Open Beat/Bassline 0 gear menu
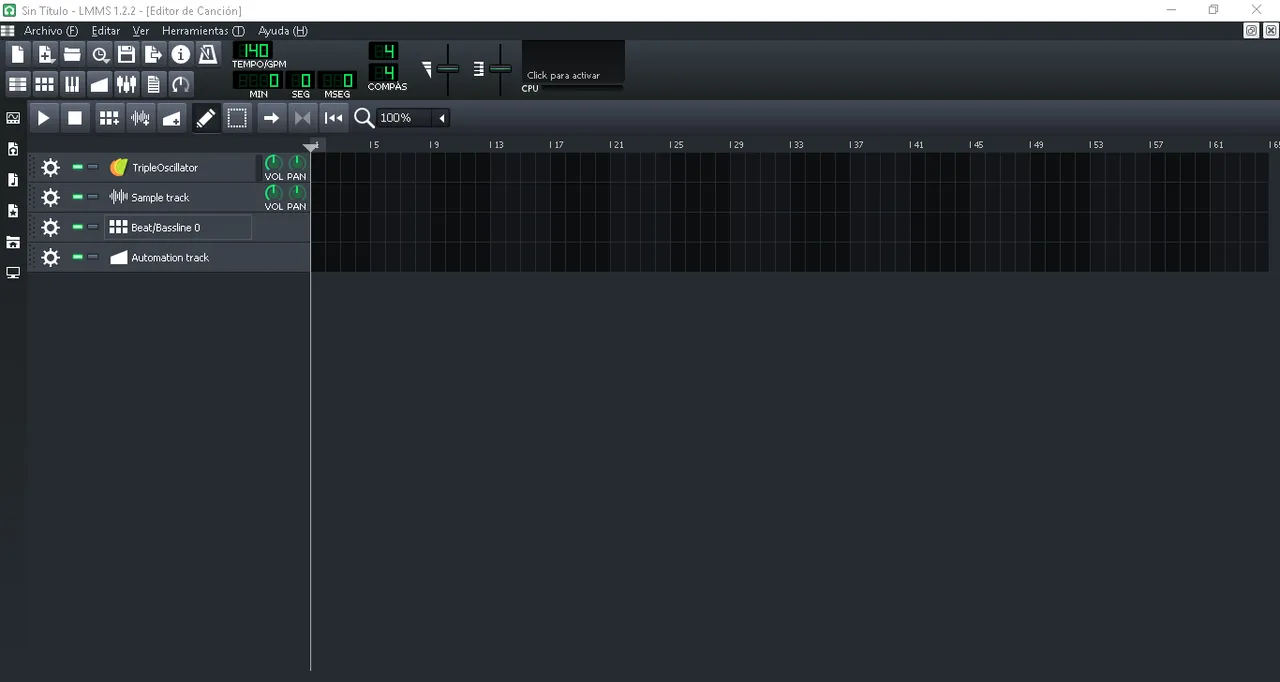 (x=50, y=227)
